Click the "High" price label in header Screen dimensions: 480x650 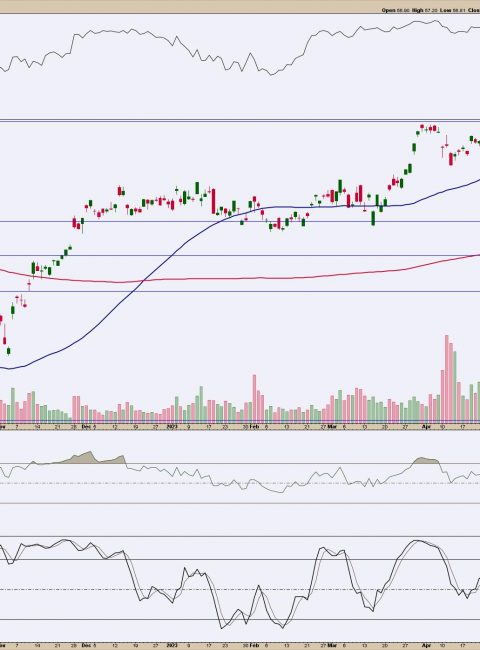pyautogui.click(x=418, y=10)
